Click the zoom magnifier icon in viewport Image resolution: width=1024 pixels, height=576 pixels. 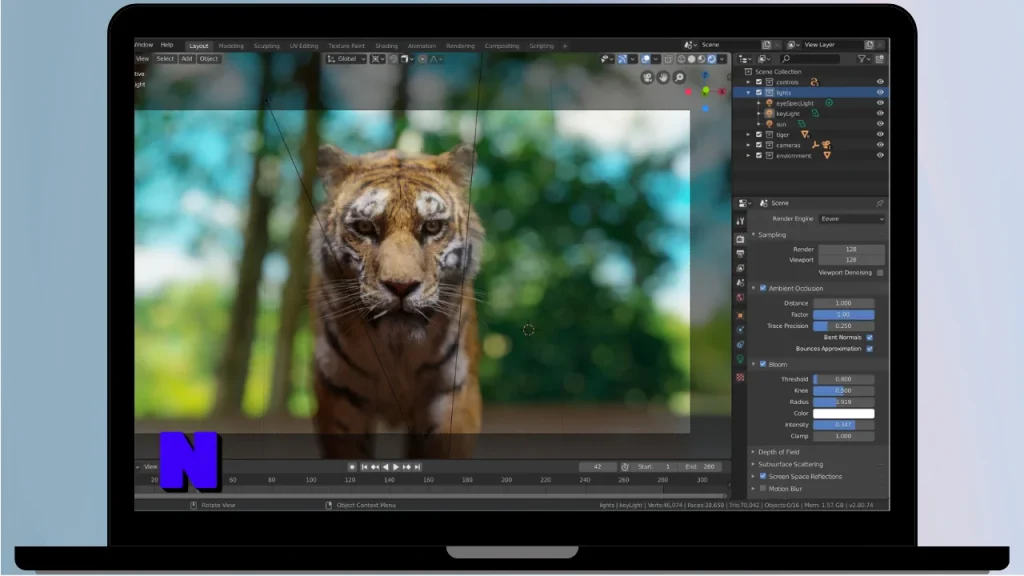point(679,77)
